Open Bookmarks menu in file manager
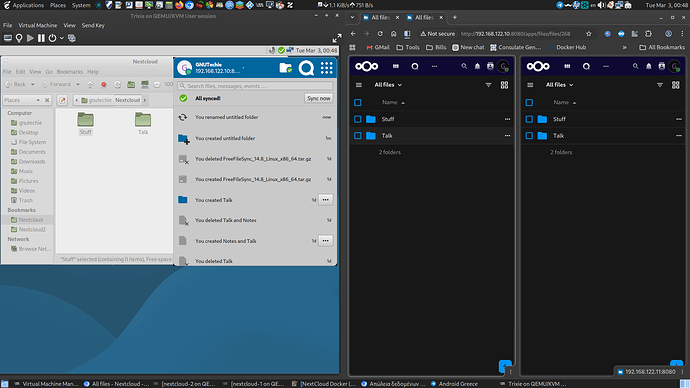Screen dimensions: 690x388 [x=70, y=72]
